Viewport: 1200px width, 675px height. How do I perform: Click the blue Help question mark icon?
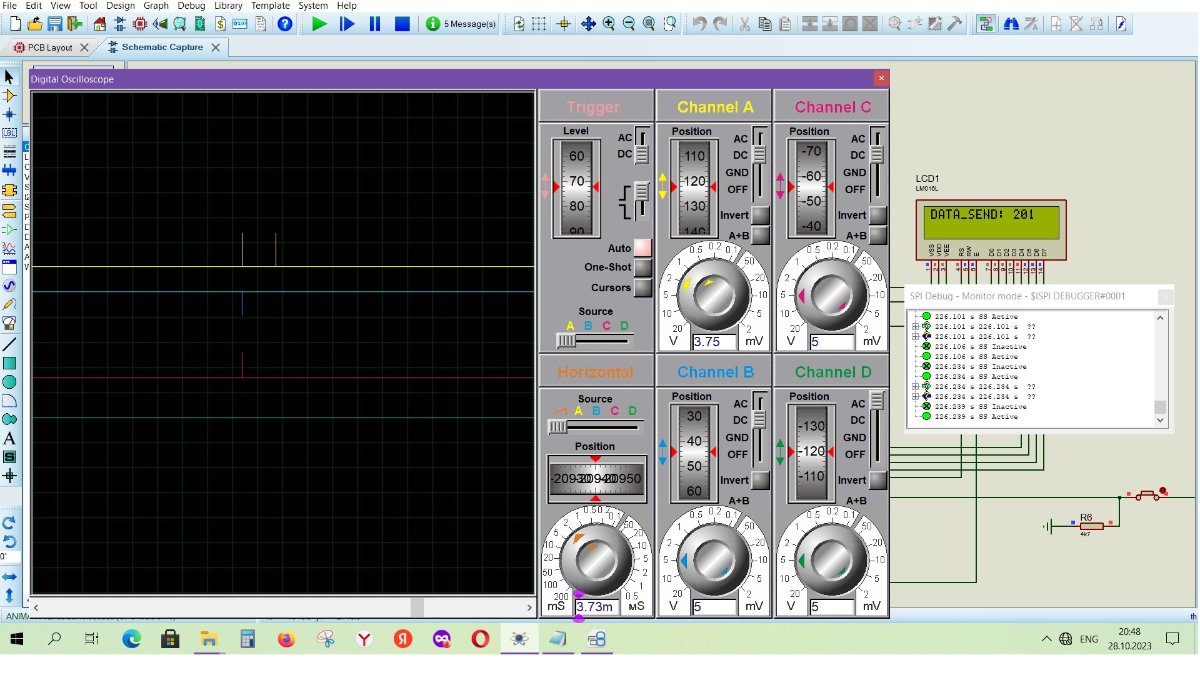coord(285,24)
